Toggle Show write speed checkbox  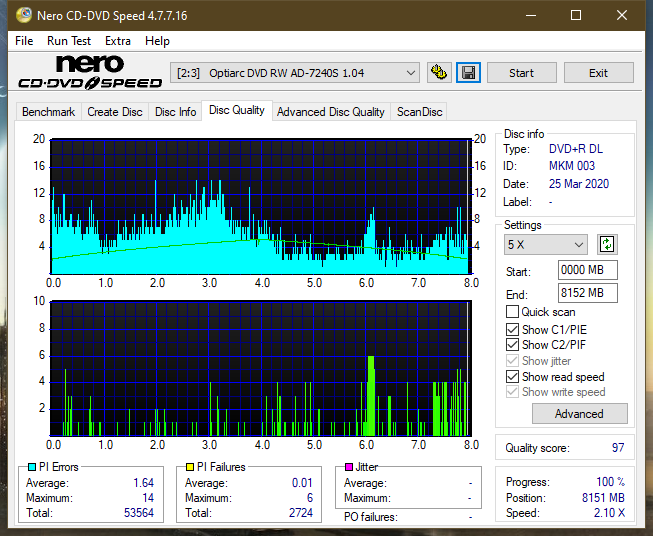[x=512, y=392]
